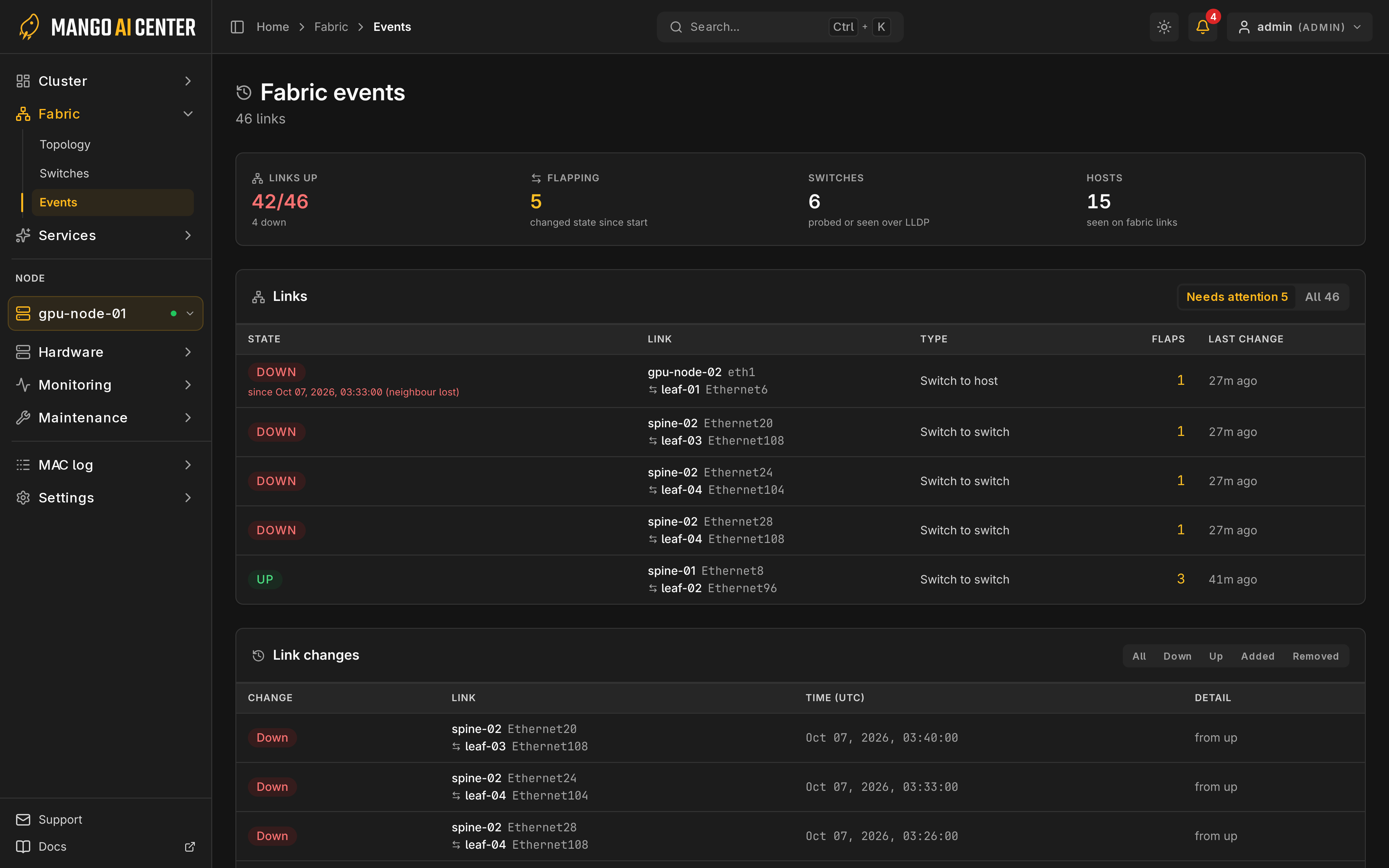
Task: Select the gpu-node-02 eth1 link row
Action: tap(800, 381)
